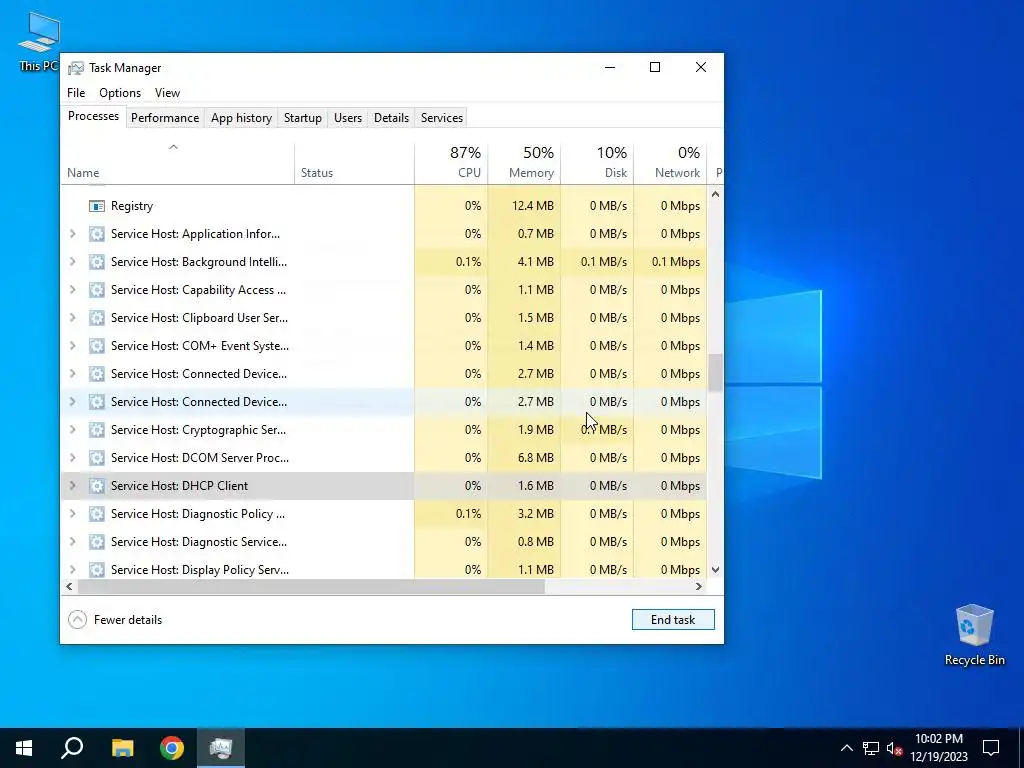Sort by the 0% Network column
The image size is (1024, 768).
(x=670, y=163)
